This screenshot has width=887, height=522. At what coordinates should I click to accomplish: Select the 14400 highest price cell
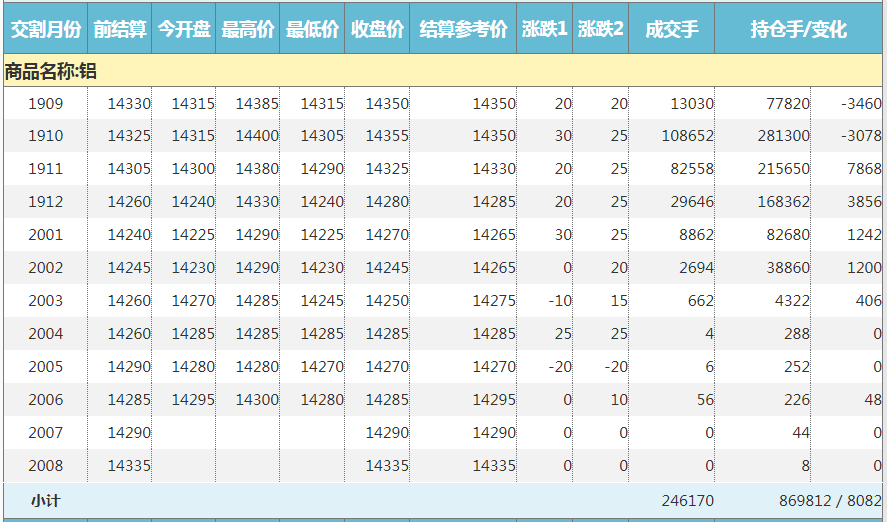(x=257, y=136)
